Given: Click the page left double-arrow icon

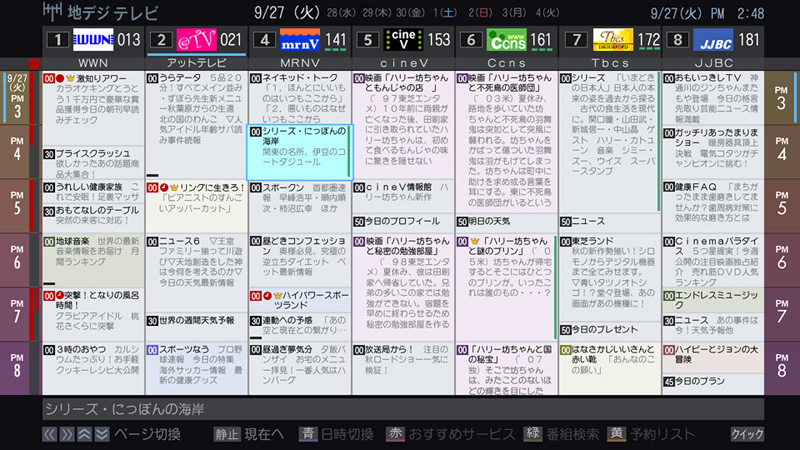Looking at the screenshot, I should [49, 434].
